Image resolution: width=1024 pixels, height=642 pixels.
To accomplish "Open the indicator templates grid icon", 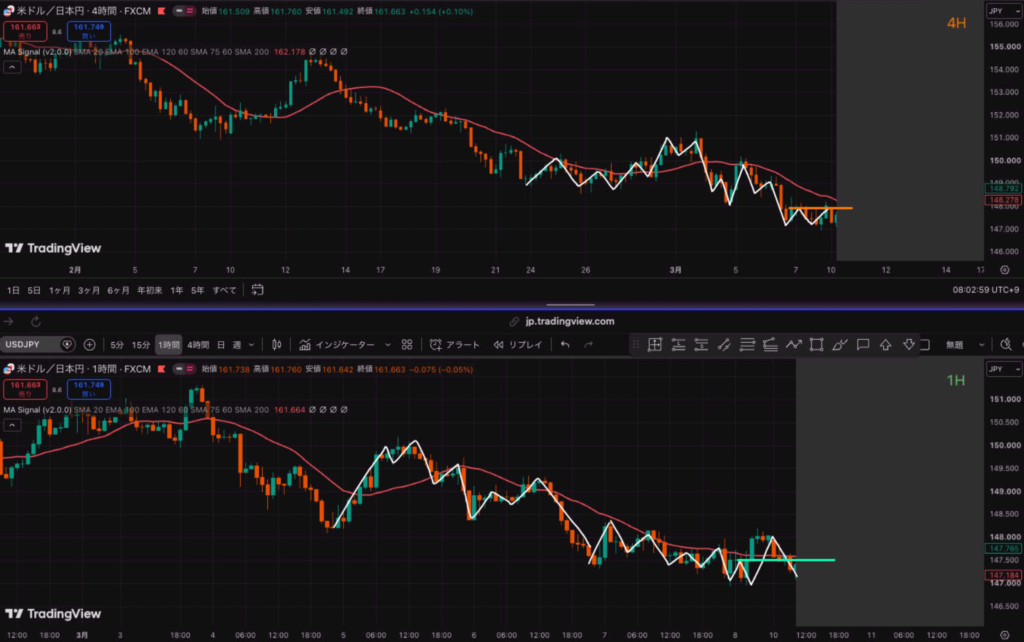I will (407, 344).
